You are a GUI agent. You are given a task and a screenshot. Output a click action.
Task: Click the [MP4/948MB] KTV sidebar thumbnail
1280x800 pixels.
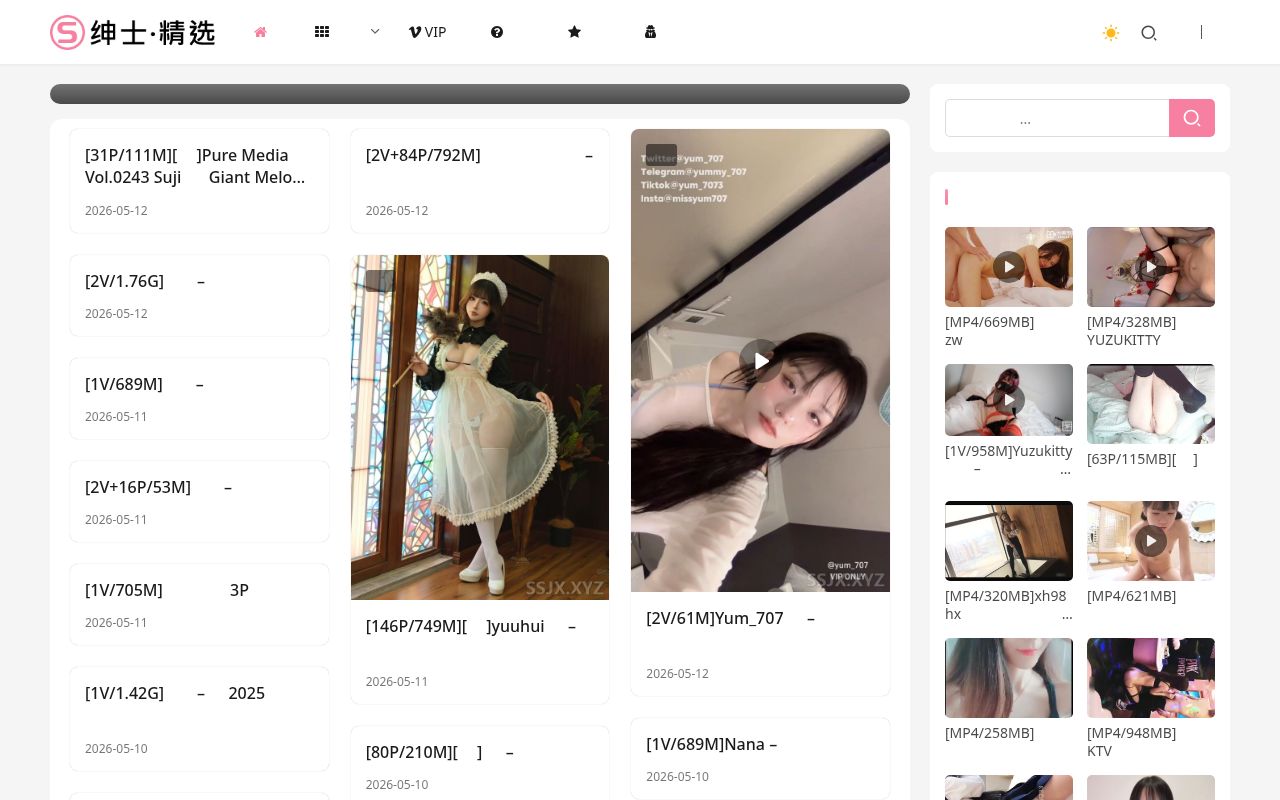pos(1151,678)
